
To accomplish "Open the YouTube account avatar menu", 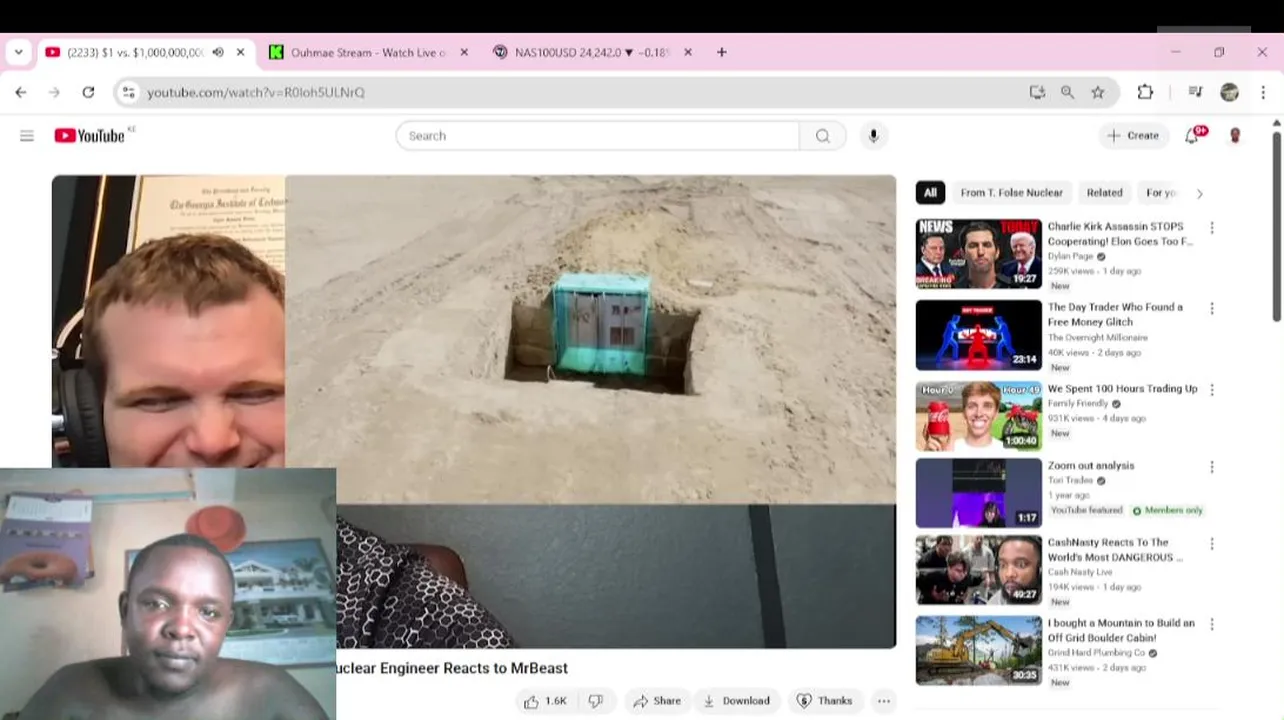I will (1235, 136).
